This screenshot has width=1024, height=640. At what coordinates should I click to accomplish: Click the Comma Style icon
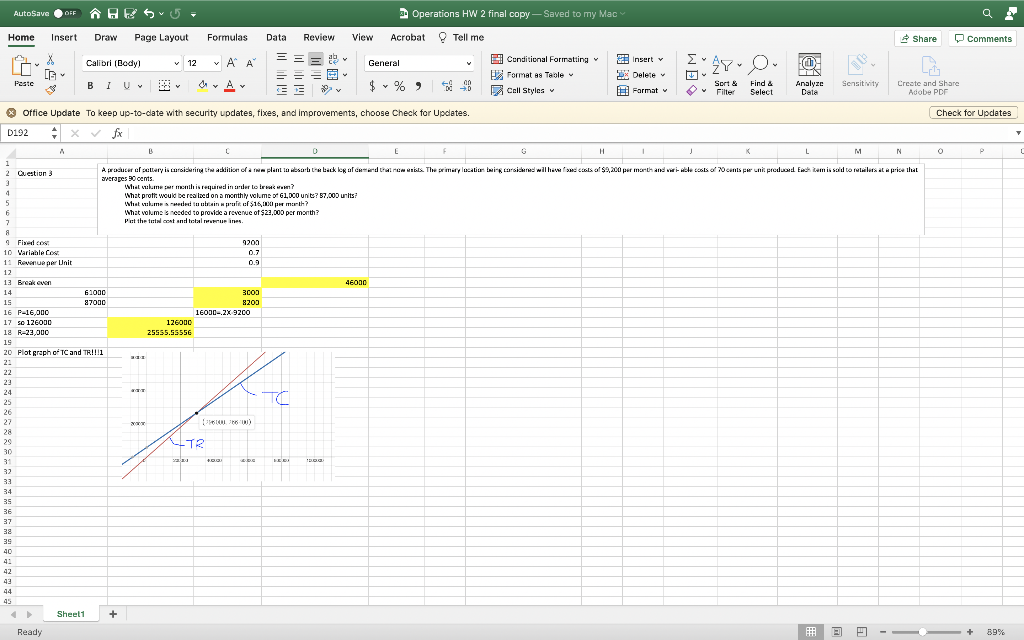coord(419,84)
